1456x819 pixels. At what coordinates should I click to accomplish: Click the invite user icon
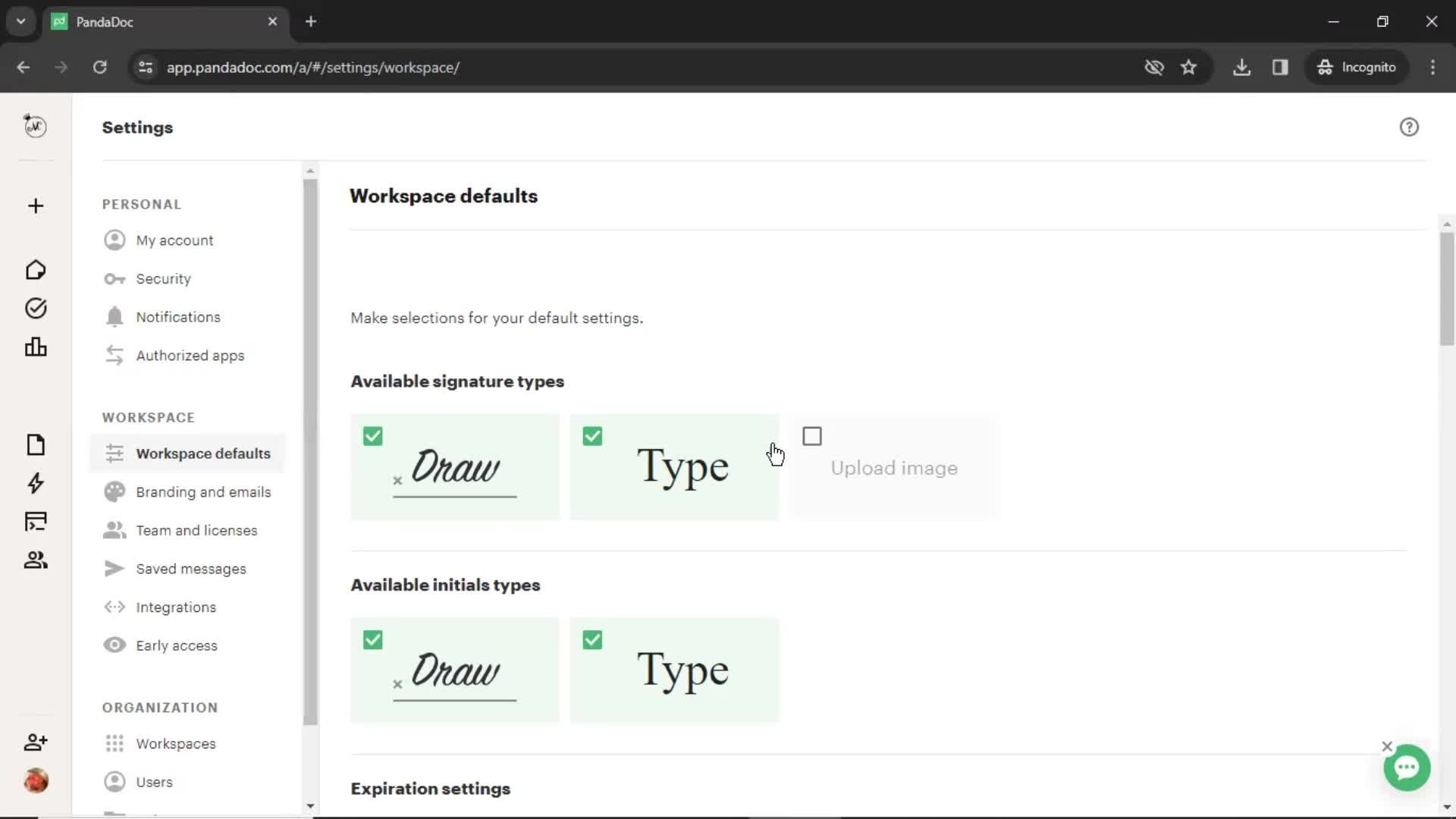pos(36,742)
